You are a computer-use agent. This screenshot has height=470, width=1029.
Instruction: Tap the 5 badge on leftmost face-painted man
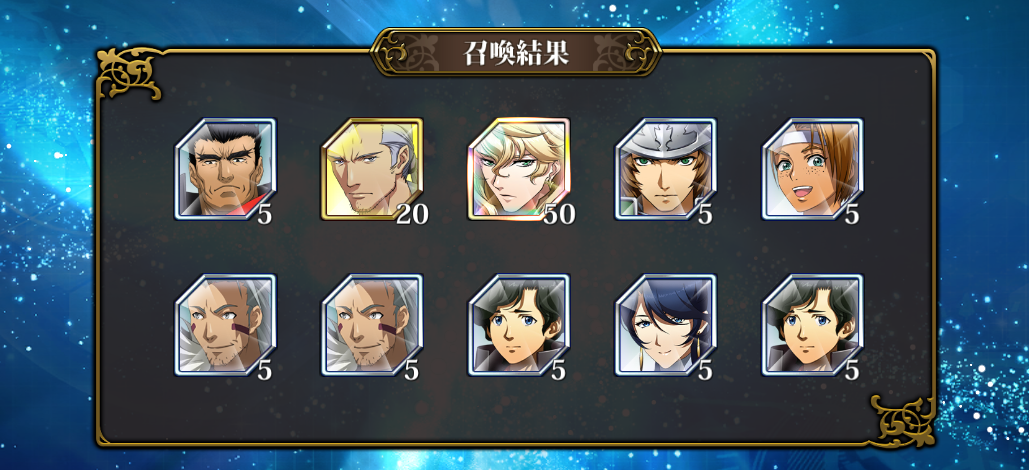pos(264,370)
